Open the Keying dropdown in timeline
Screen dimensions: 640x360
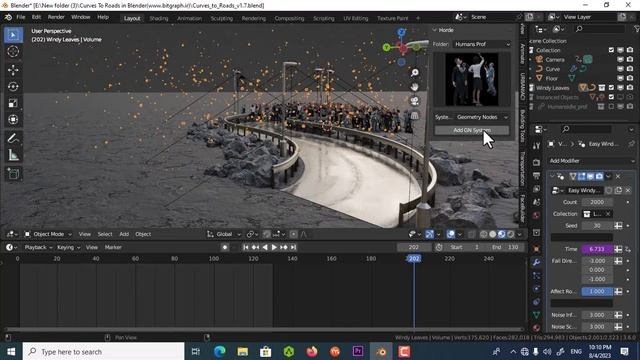68,247
